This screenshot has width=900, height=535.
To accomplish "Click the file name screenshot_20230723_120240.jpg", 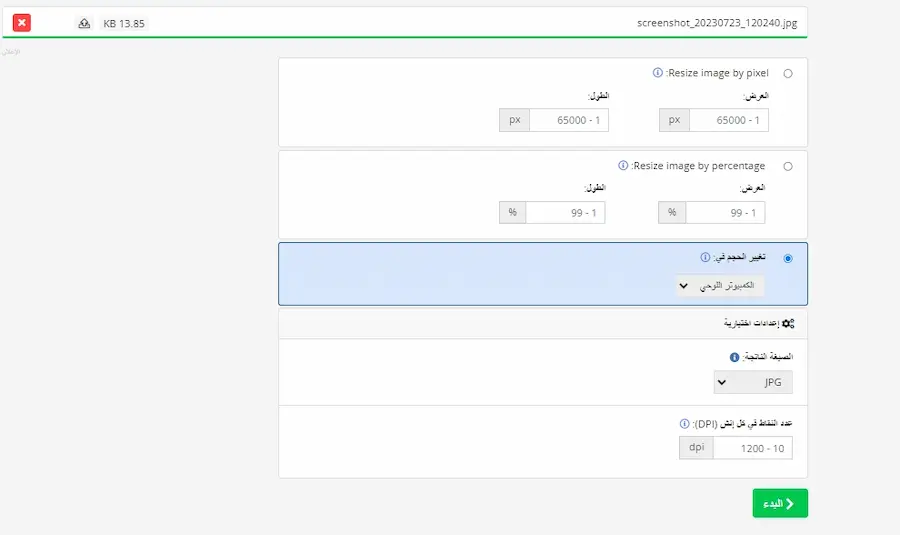I will click(717, 23).
